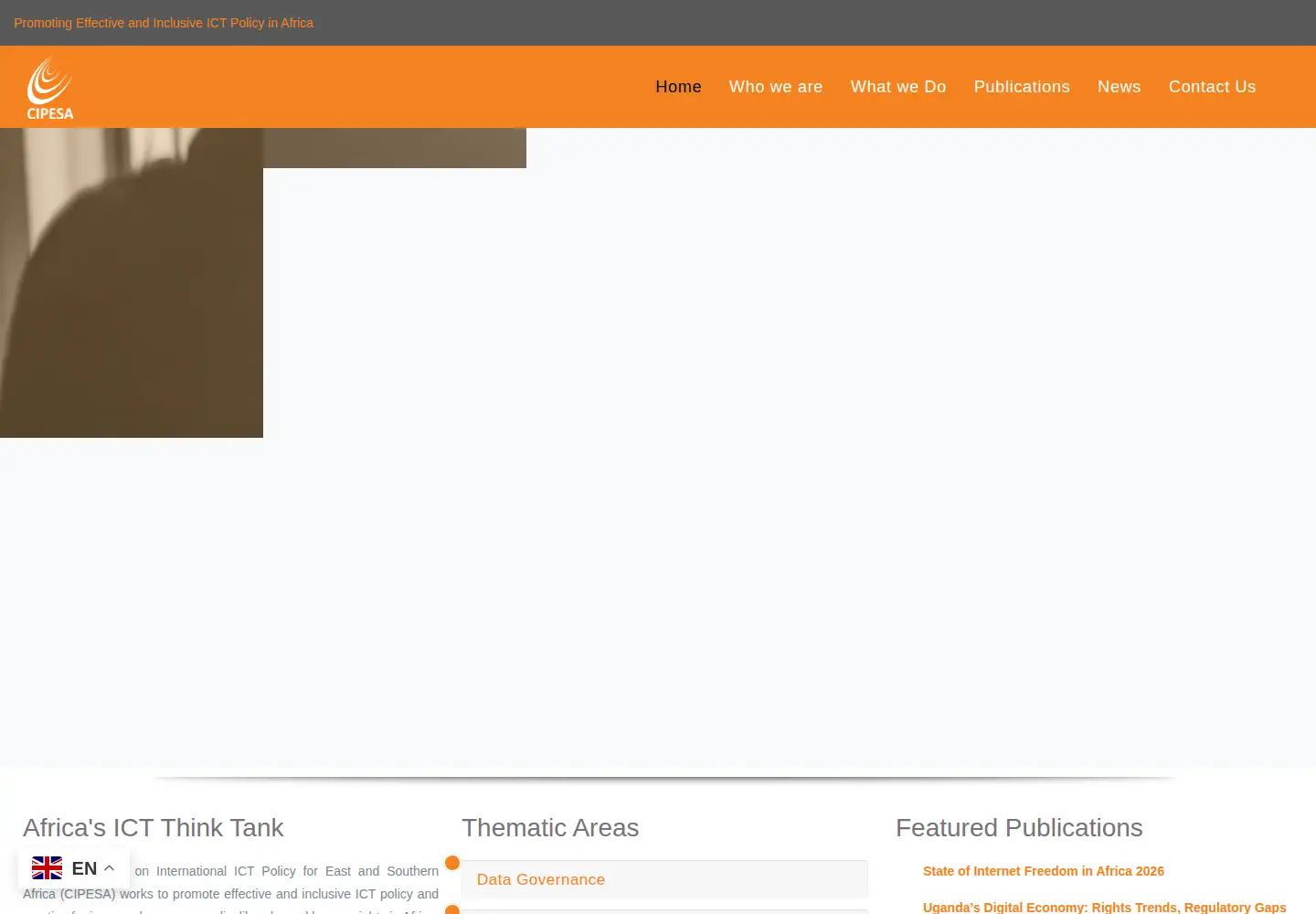Click the Promoting Effective and Inclusive ICT Policy tagline
Image resolution: width=1316 pixels, height=914 pixels.
click(x=164, y=23)
